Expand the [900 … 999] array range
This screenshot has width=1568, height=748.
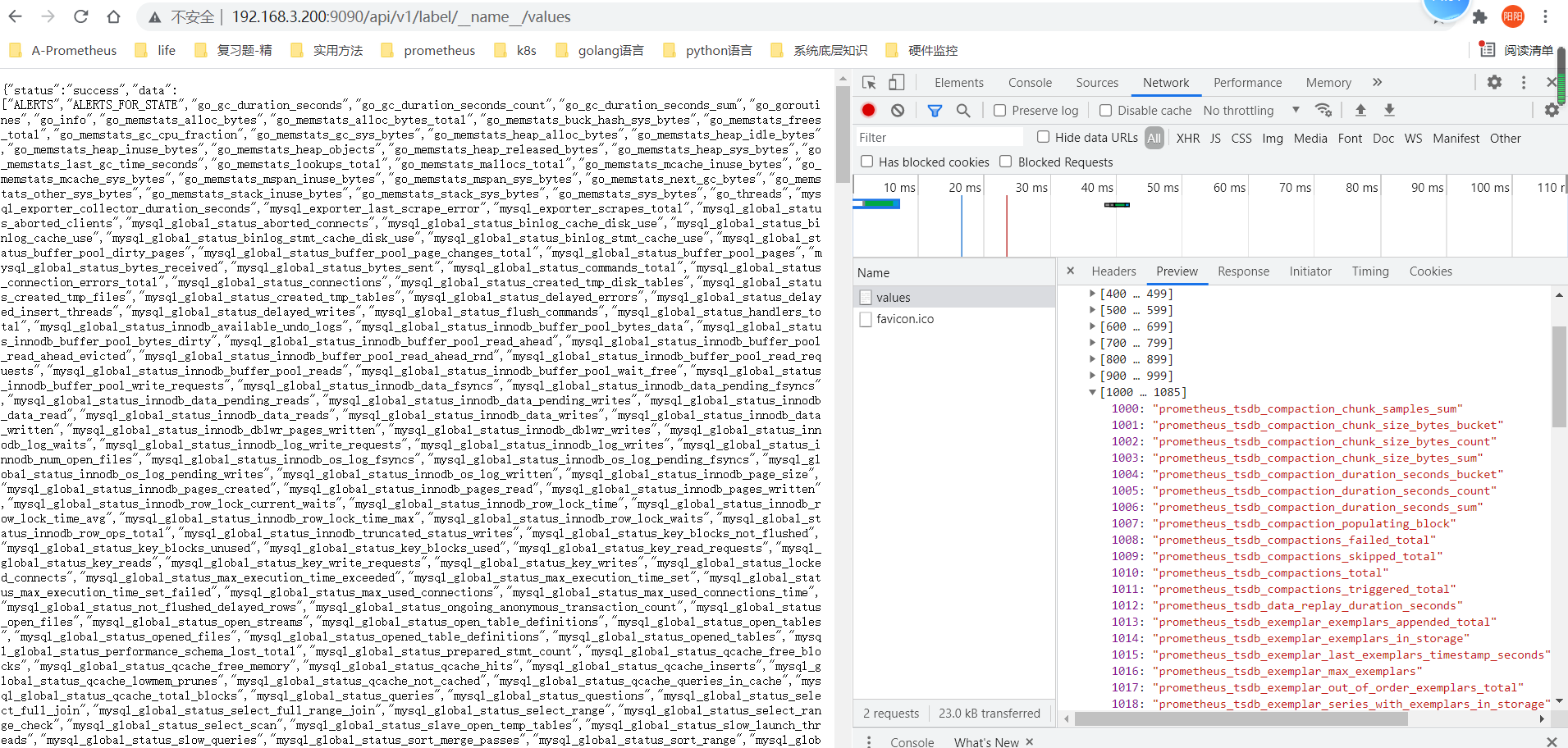1092,376
